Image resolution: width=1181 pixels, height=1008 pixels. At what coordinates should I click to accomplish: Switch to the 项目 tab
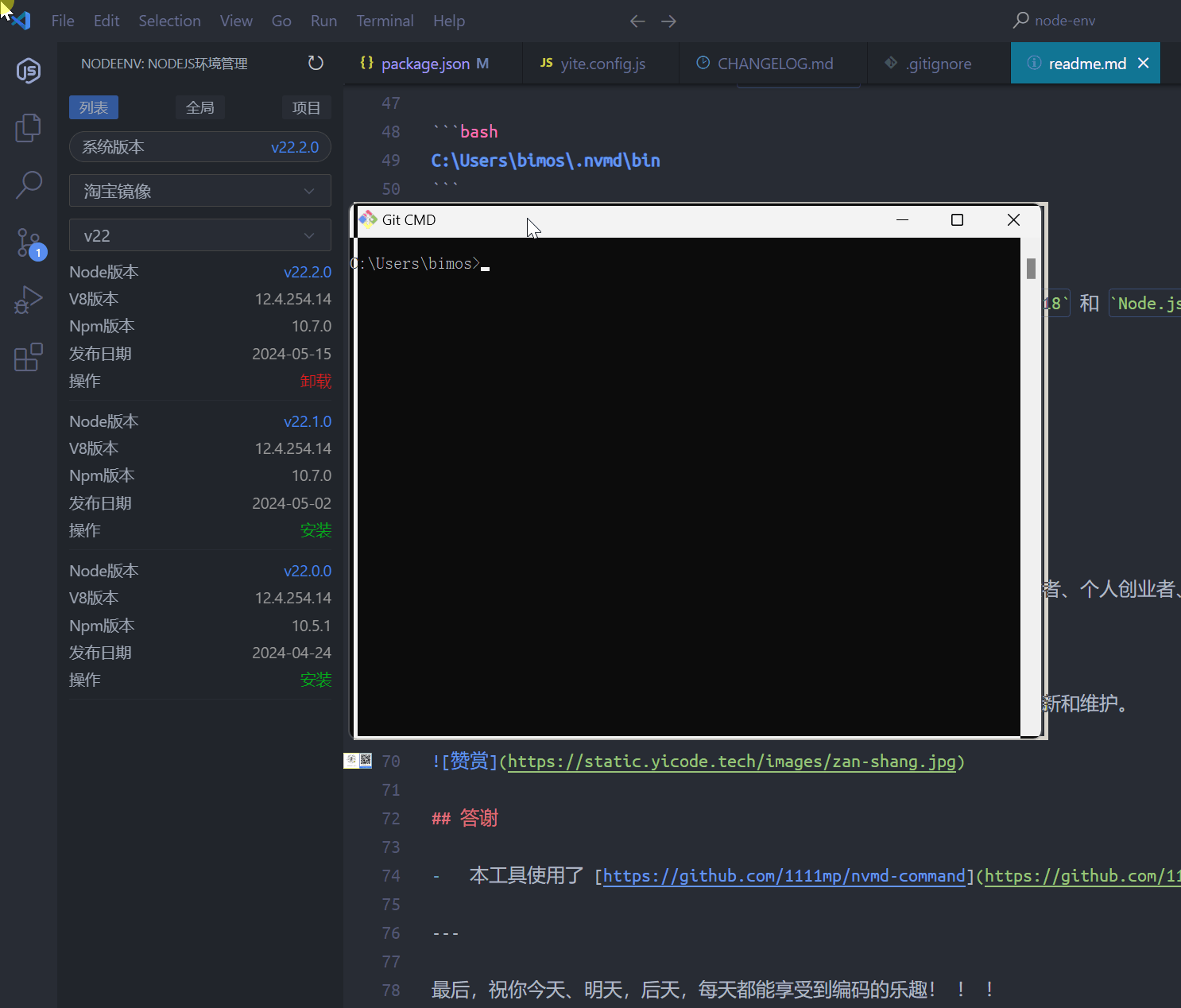coord(307,107)
